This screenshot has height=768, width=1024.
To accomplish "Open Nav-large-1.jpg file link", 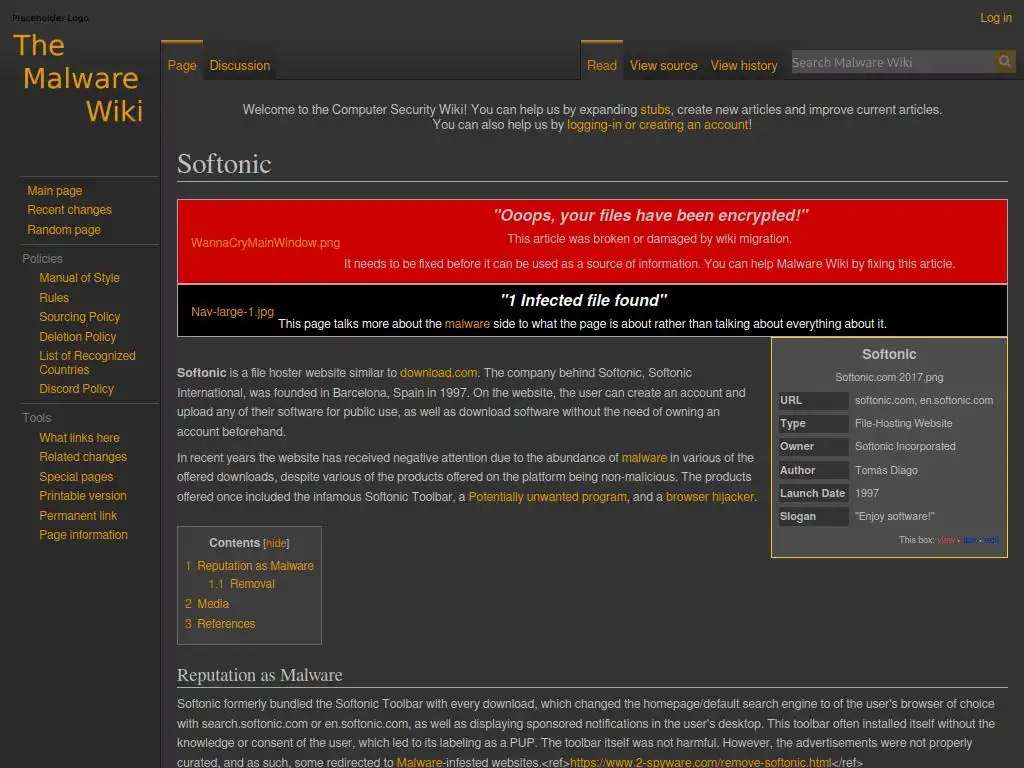I will pos(232,312).
